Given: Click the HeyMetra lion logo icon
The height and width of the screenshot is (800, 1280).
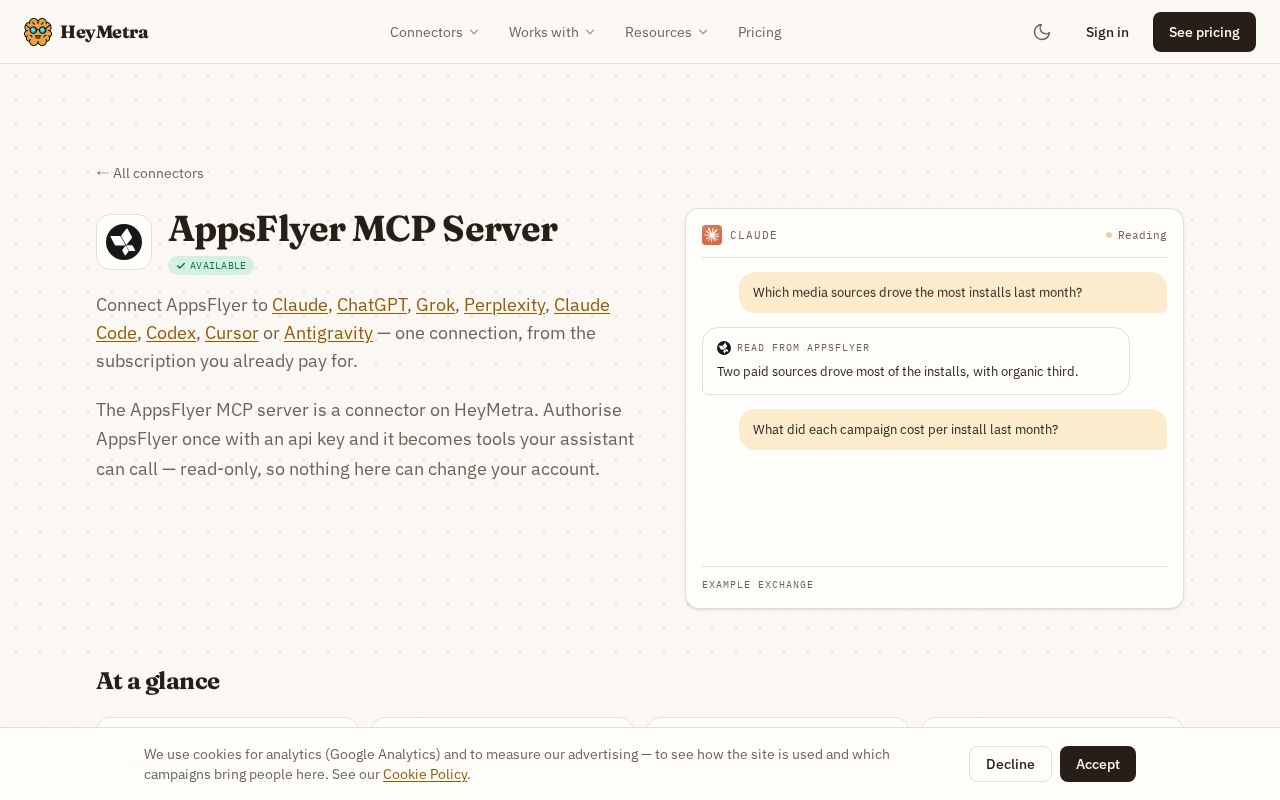Looking at the screenshot, I should click(38, 32).
